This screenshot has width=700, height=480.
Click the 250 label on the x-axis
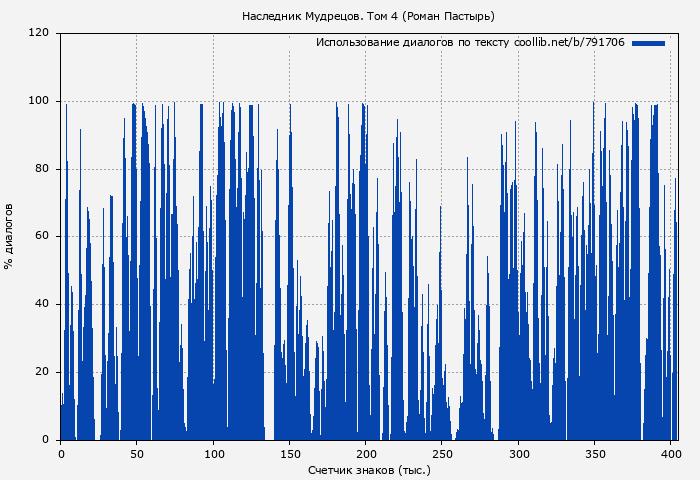442,454
